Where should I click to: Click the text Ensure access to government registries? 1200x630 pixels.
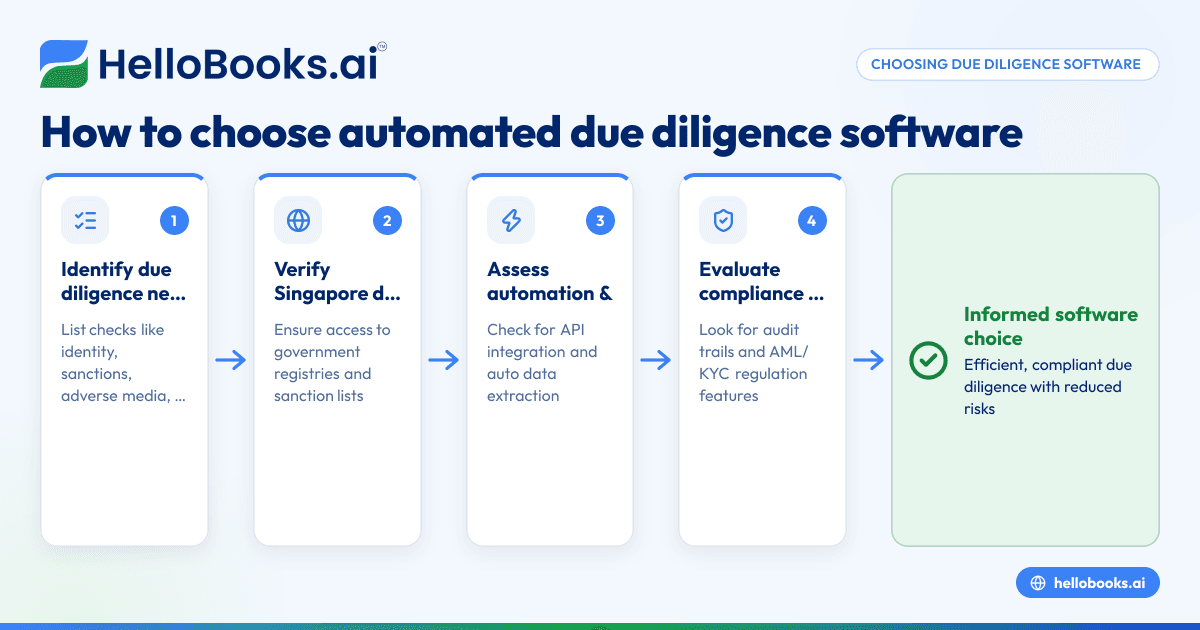tap(332, 363)
